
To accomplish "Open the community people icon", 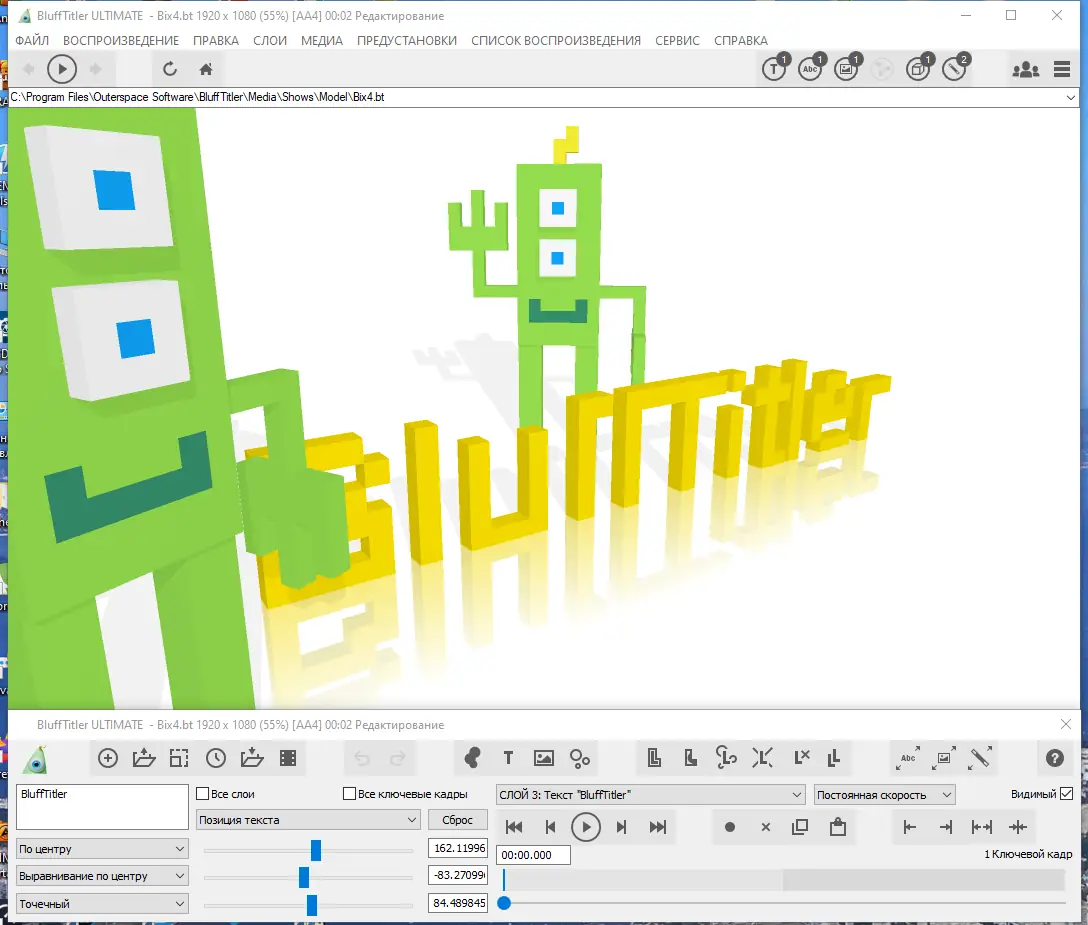I will tap(1026, 69).
